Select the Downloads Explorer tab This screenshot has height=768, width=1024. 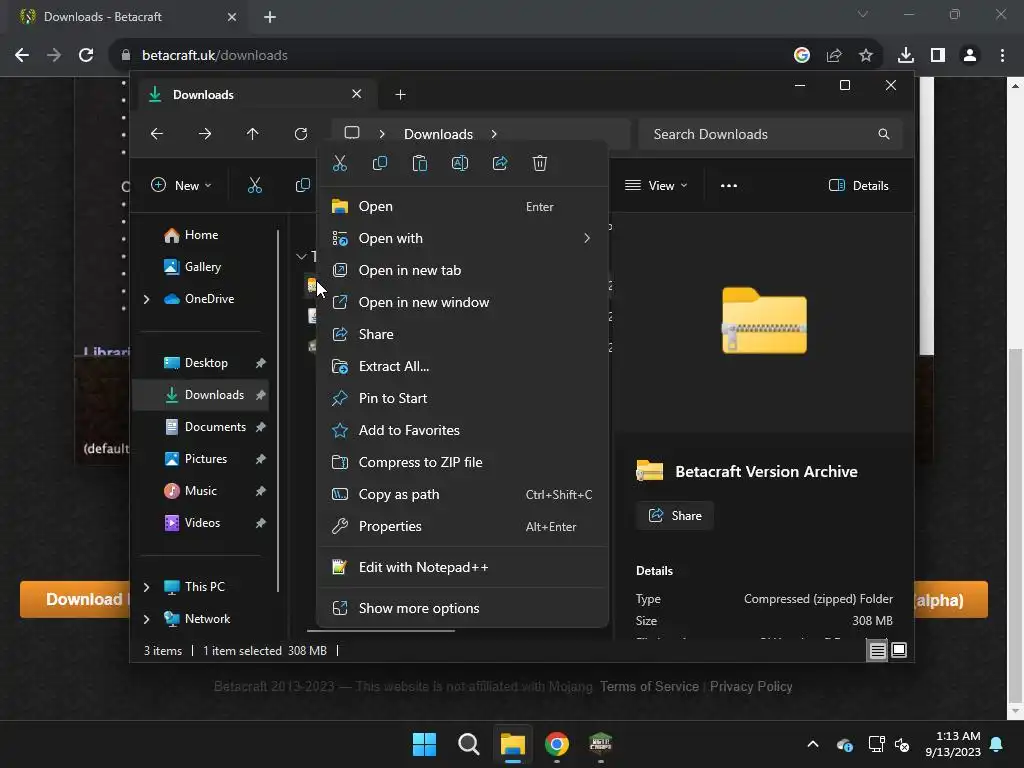point(257,95)
